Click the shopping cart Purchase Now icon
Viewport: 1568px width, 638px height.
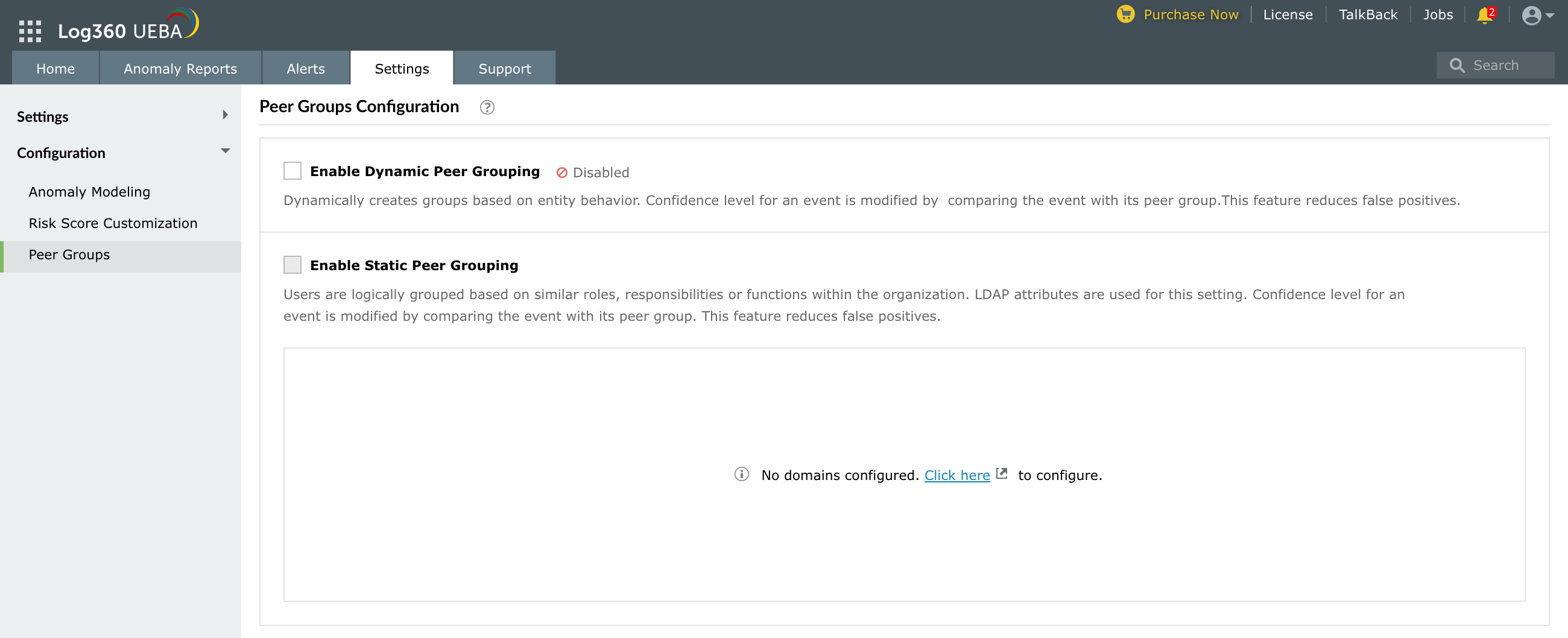[x=1125, y=13]
